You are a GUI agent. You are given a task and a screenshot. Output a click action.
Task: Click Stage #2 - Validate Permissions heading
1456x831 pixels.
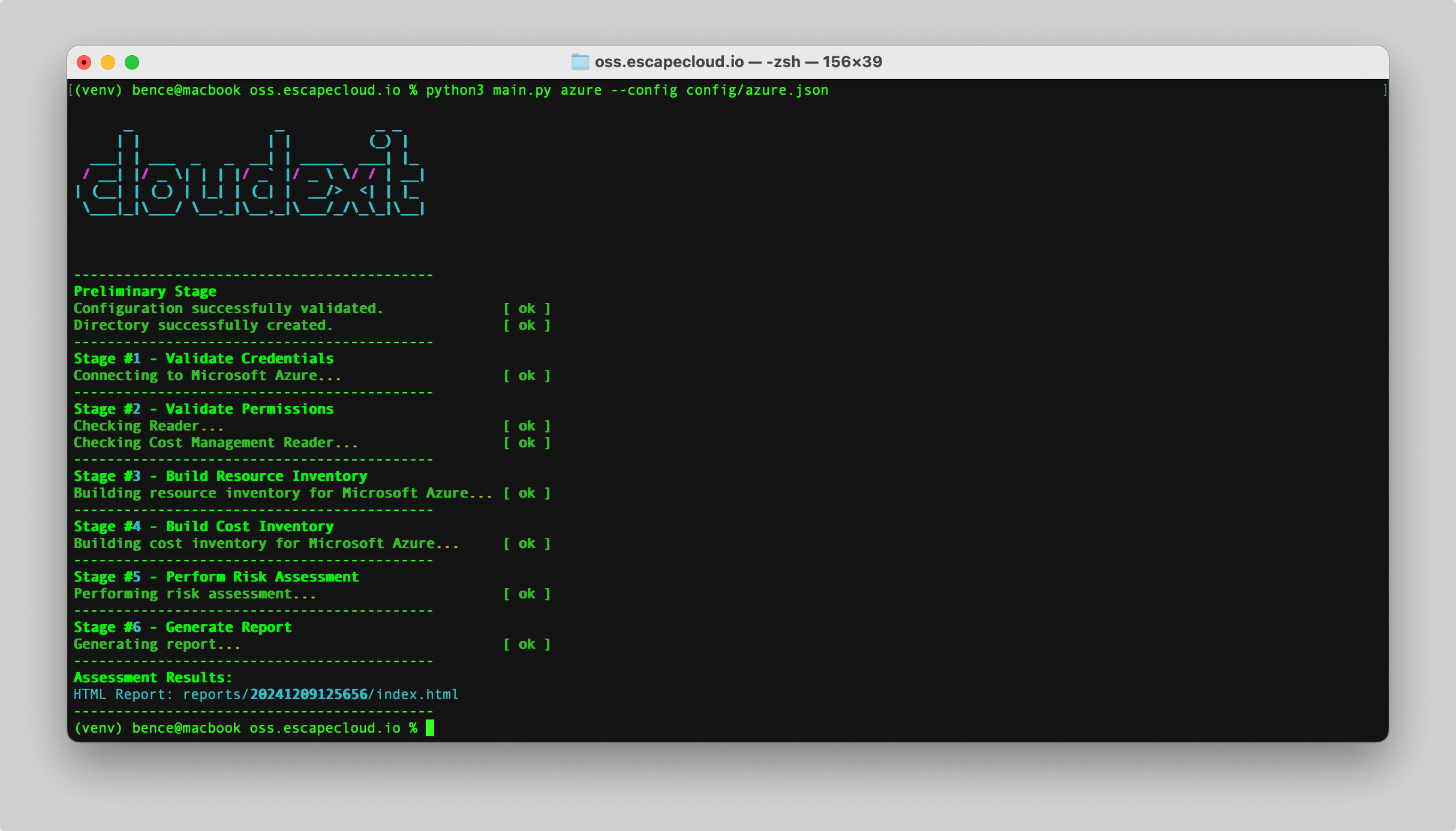click(x=203, y=409)
